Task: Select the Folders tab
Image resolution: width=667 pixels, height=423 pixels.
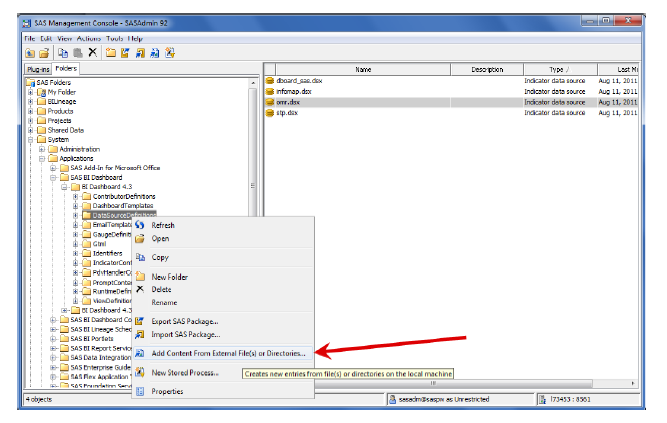Action: [x=66, y=68]
